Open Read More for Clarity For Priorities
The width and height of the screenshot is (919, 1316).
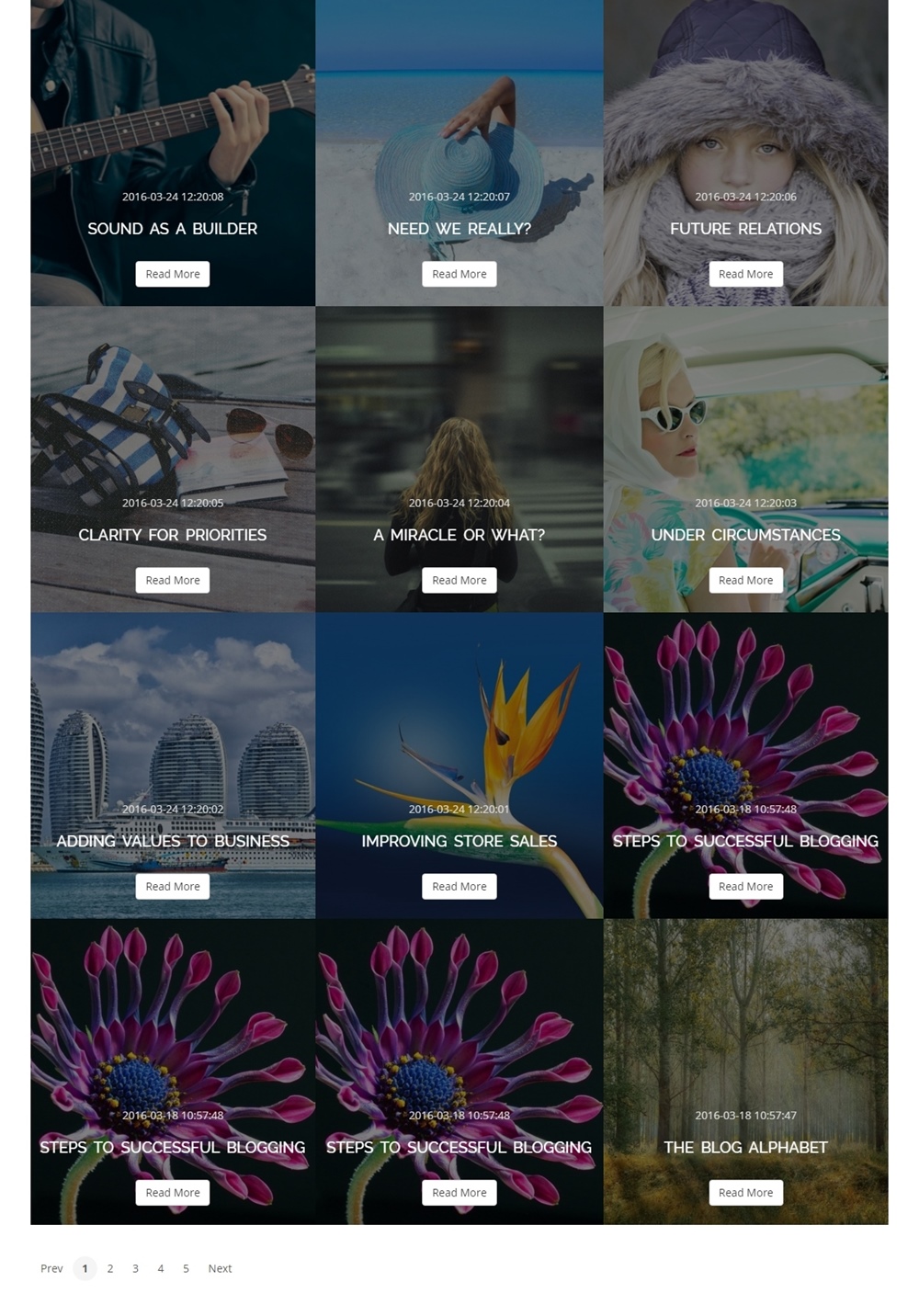coord(173,580)
